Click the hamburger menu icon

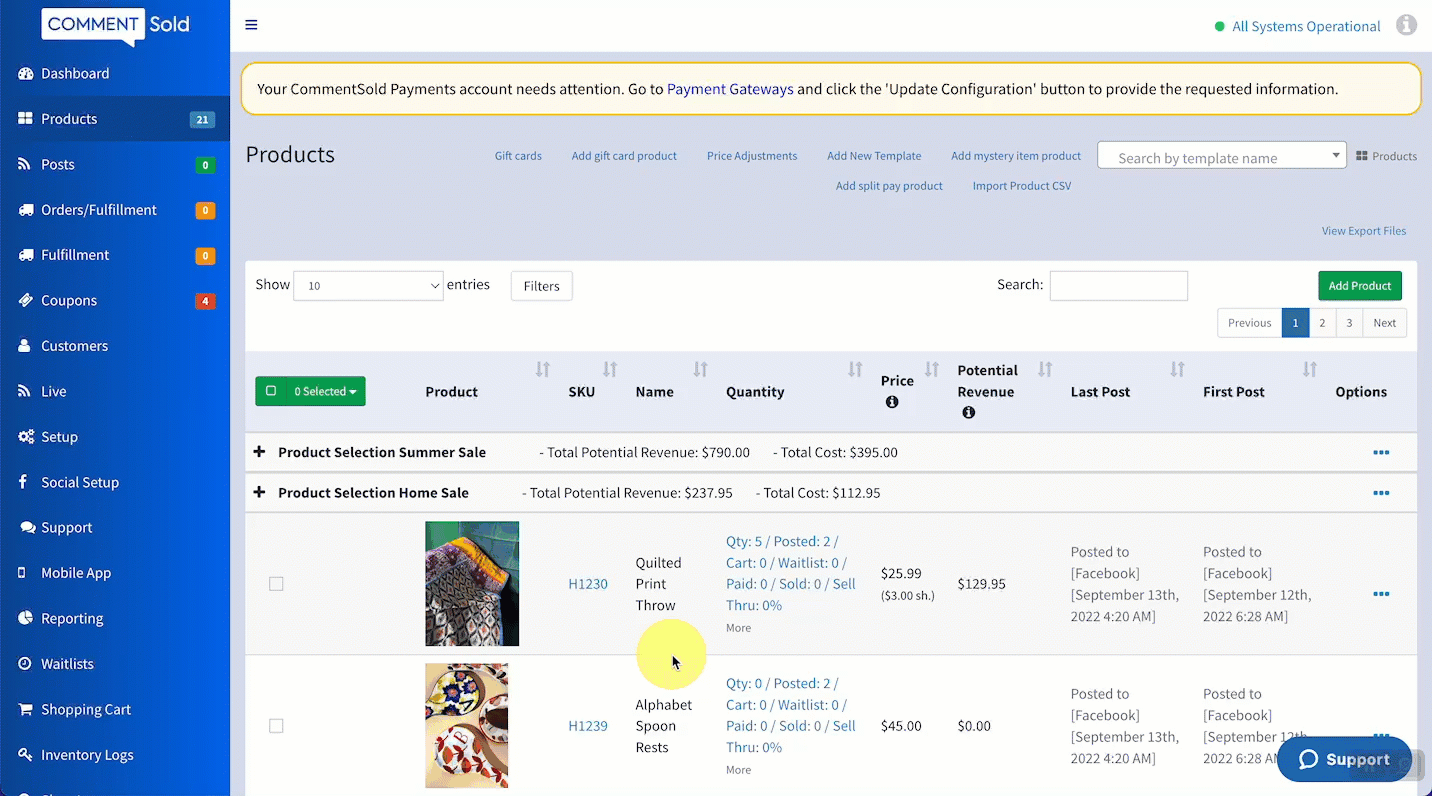pos(251,25)
